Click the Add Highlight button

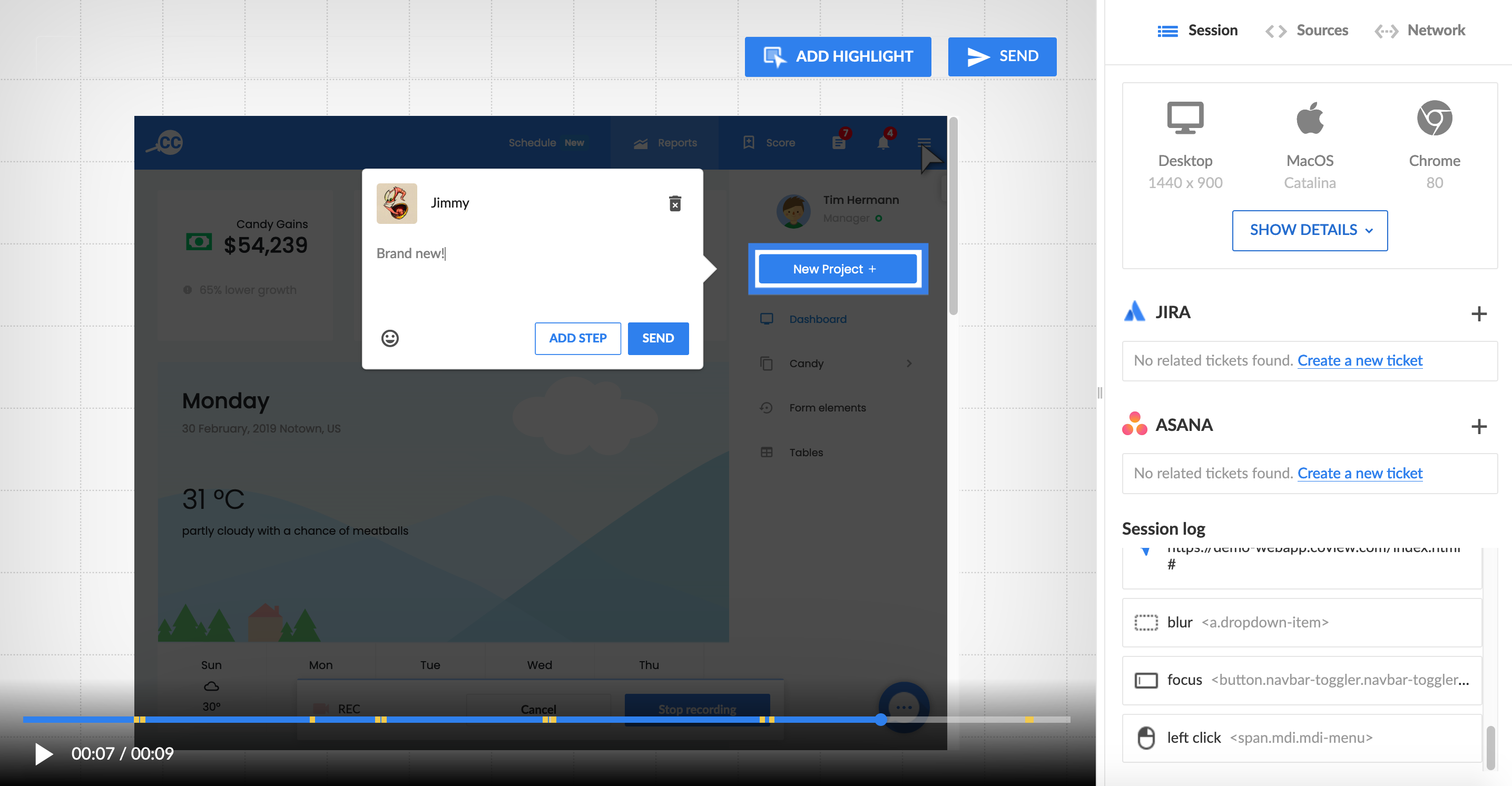(x=838, y=56)
